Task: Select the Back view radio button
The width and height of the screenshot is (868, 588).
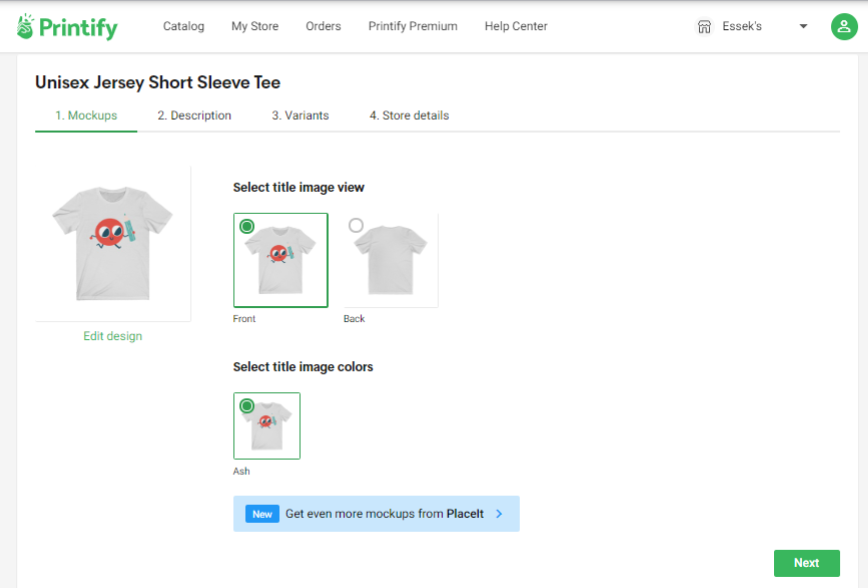Action: pos(356,225)
